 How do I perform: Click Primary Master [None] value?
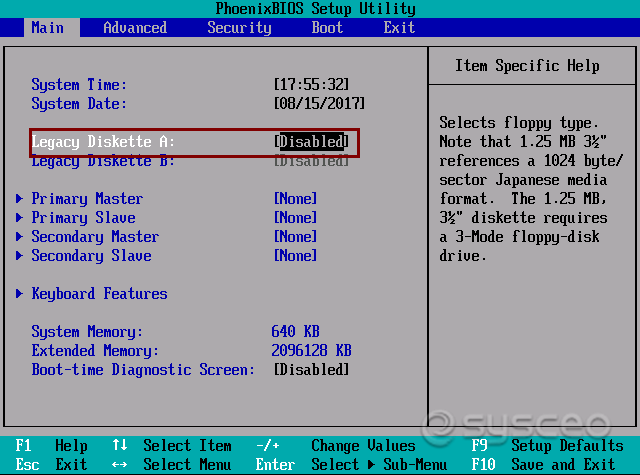pos(296,199)
